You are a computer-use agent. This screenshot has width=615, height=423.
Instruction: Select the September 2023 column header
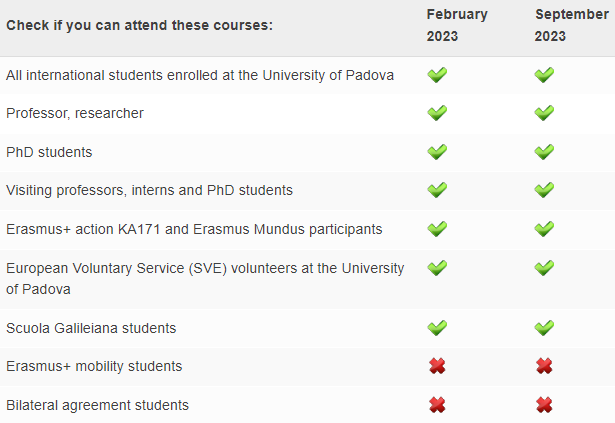pyautogui.click(x=571, y=25)
